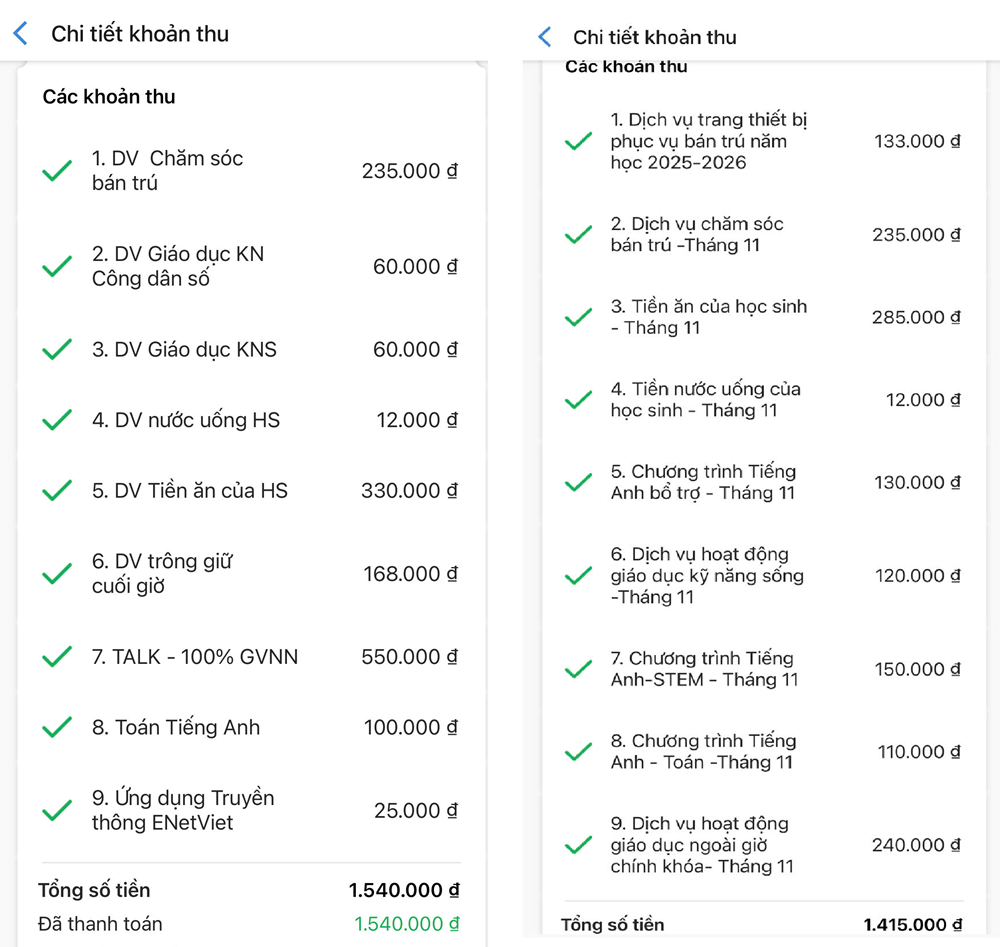Select the right Chi tiết khoản thu title

point(654,37)
